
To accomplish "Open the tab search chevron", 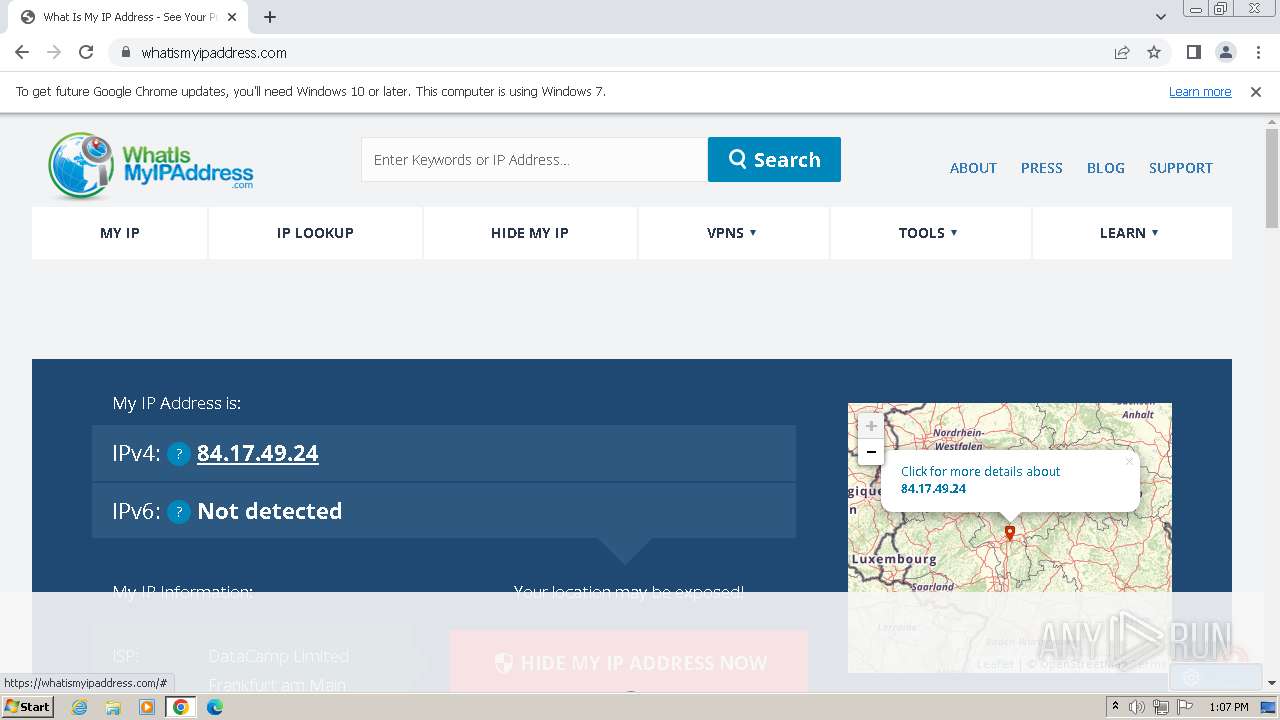I will coord(1160,17).
